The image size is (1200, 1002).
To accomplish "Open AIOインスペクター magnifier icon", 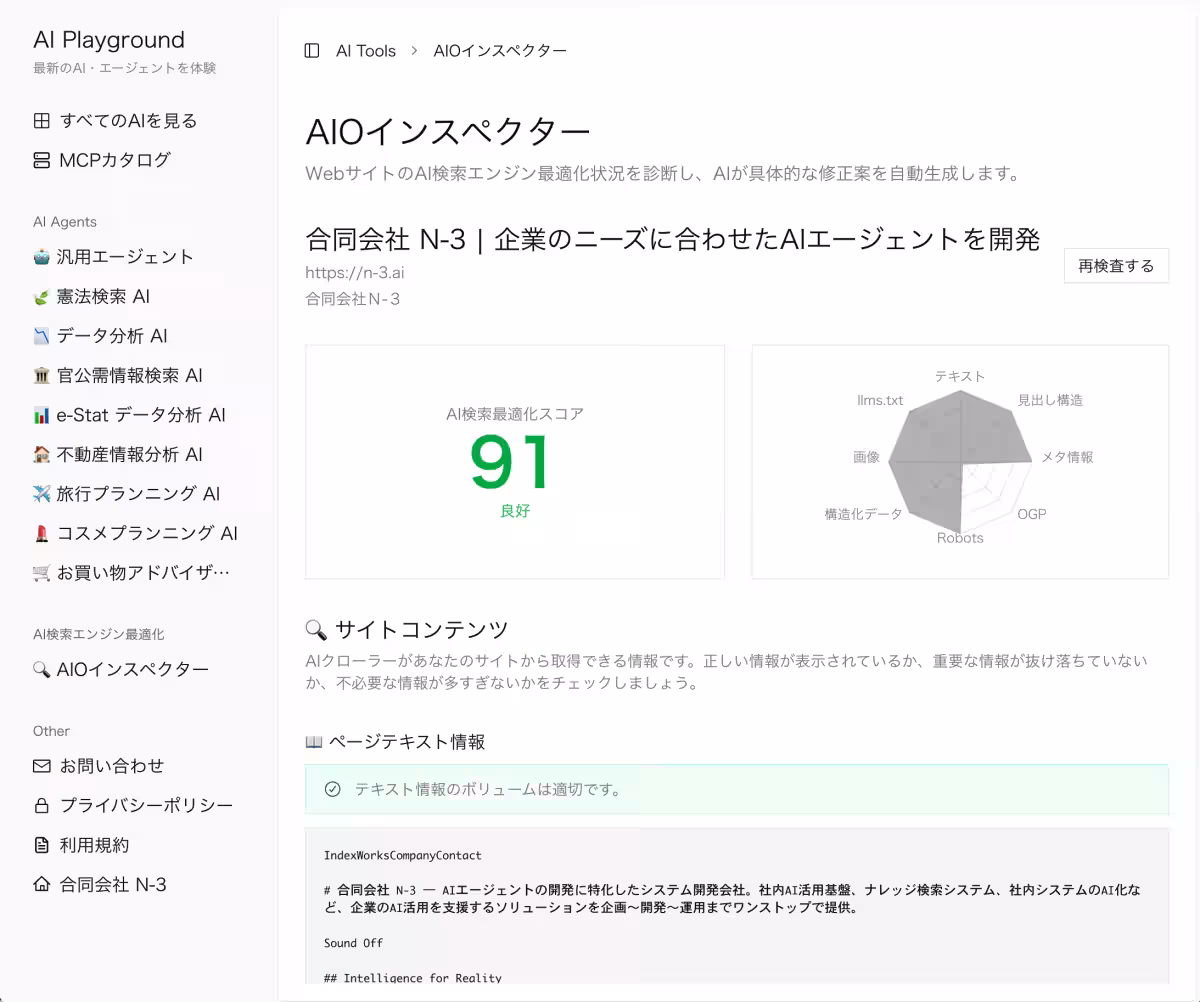I will [40, 669].
